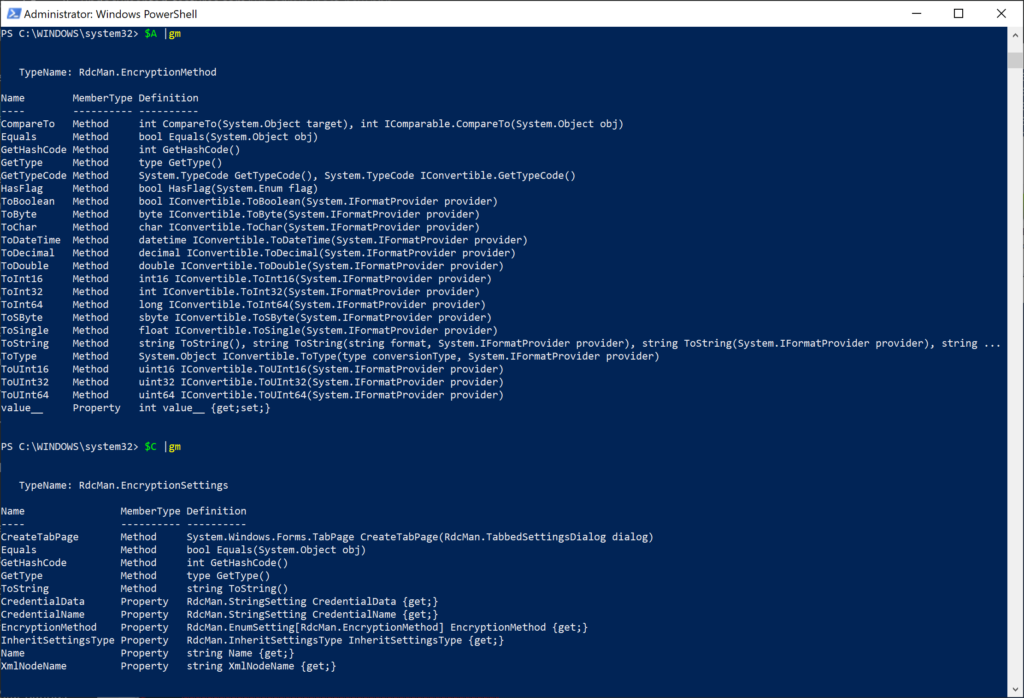1024x698 pixels.
Task: Click the value__ property row
Action: pos(22,407)
